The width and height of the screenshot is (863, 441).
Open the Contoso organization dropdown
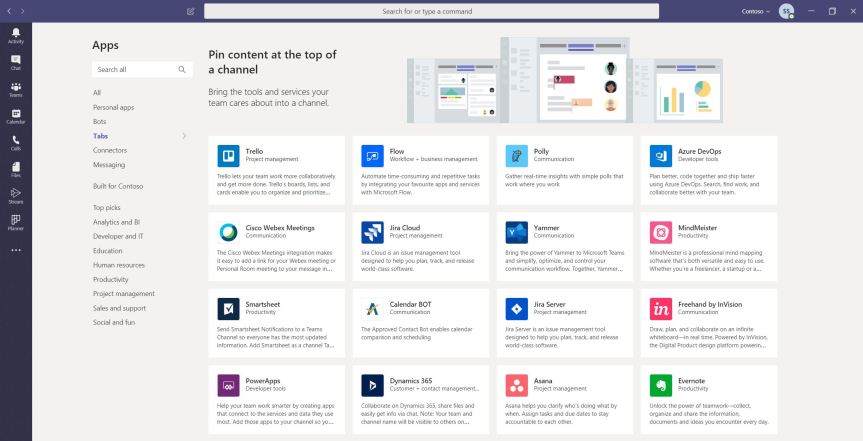[x=756, y=11]
